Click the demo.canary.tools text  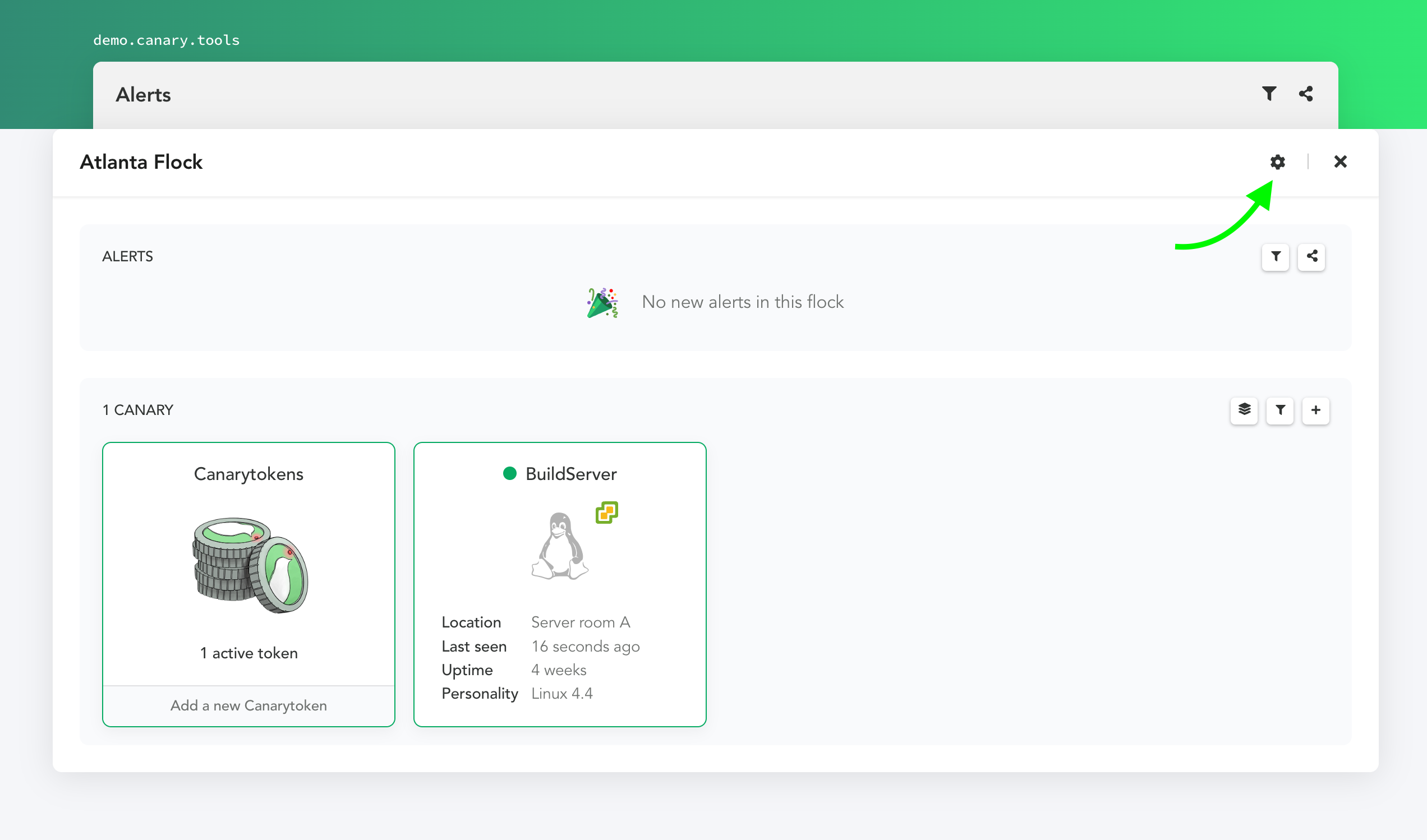[167, 40]
